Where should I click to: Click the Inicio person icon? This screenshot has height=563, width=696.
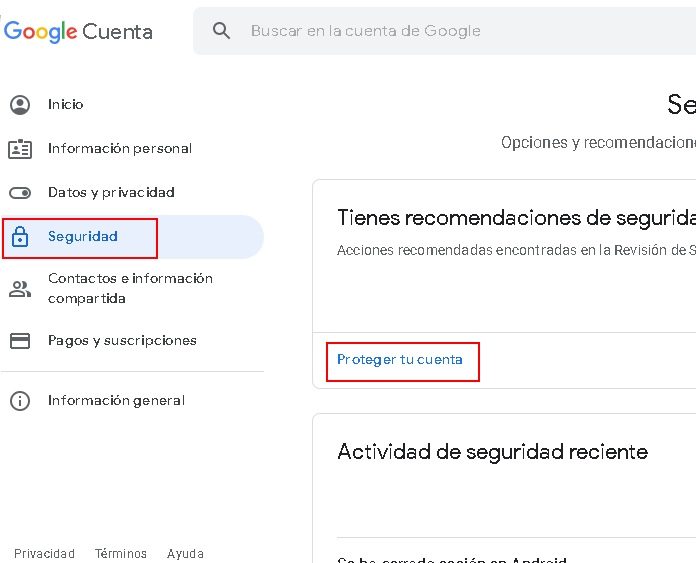[20, 105]
